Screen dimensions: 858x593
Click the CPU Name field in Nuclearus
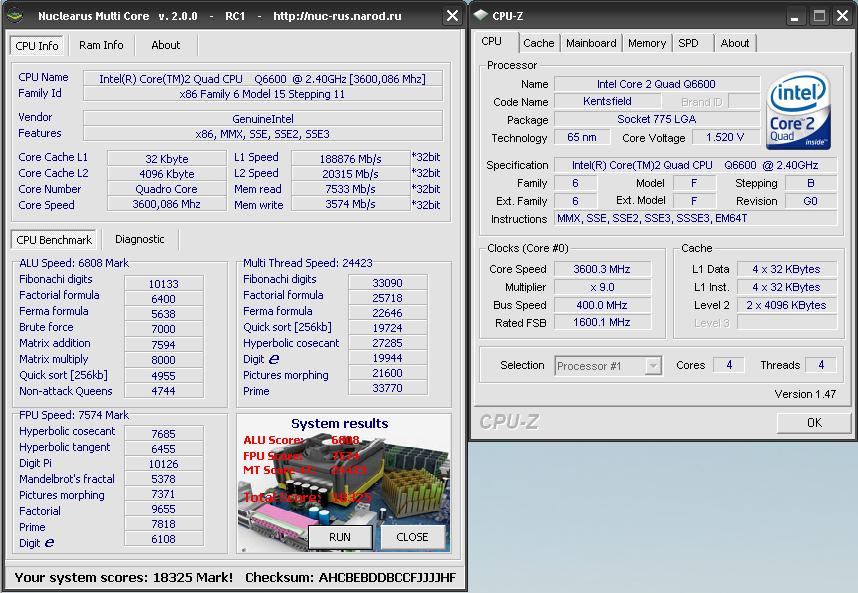pyautogui.click(x=263, y=79)
